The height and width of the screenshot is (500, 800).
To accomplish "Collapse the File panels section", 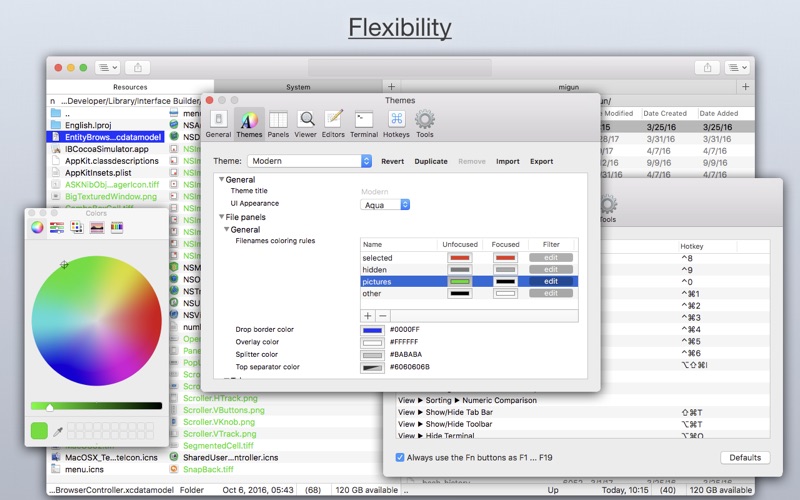I will 222,217.
